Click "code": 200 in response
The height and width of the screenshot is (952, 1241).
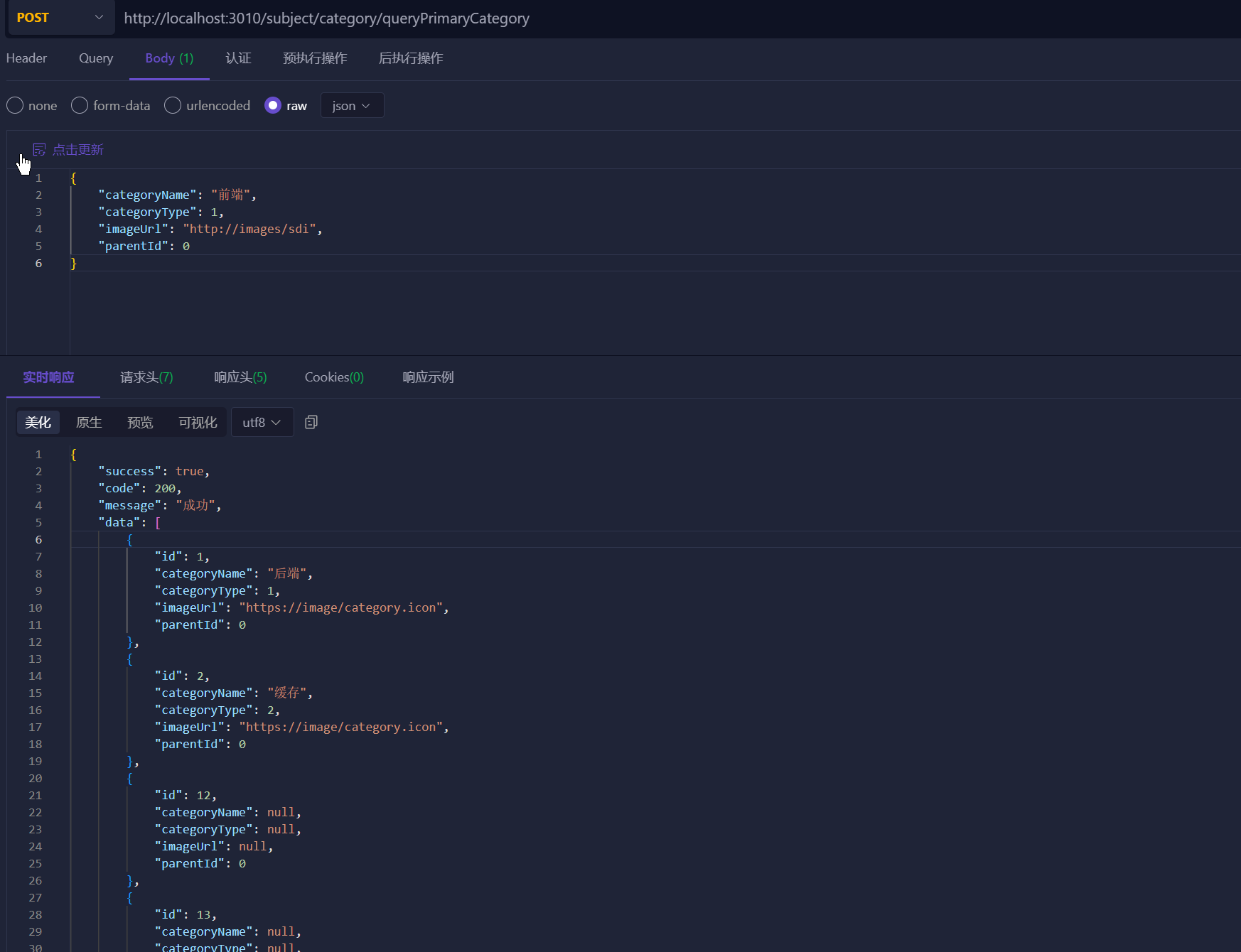click(140, 488)
